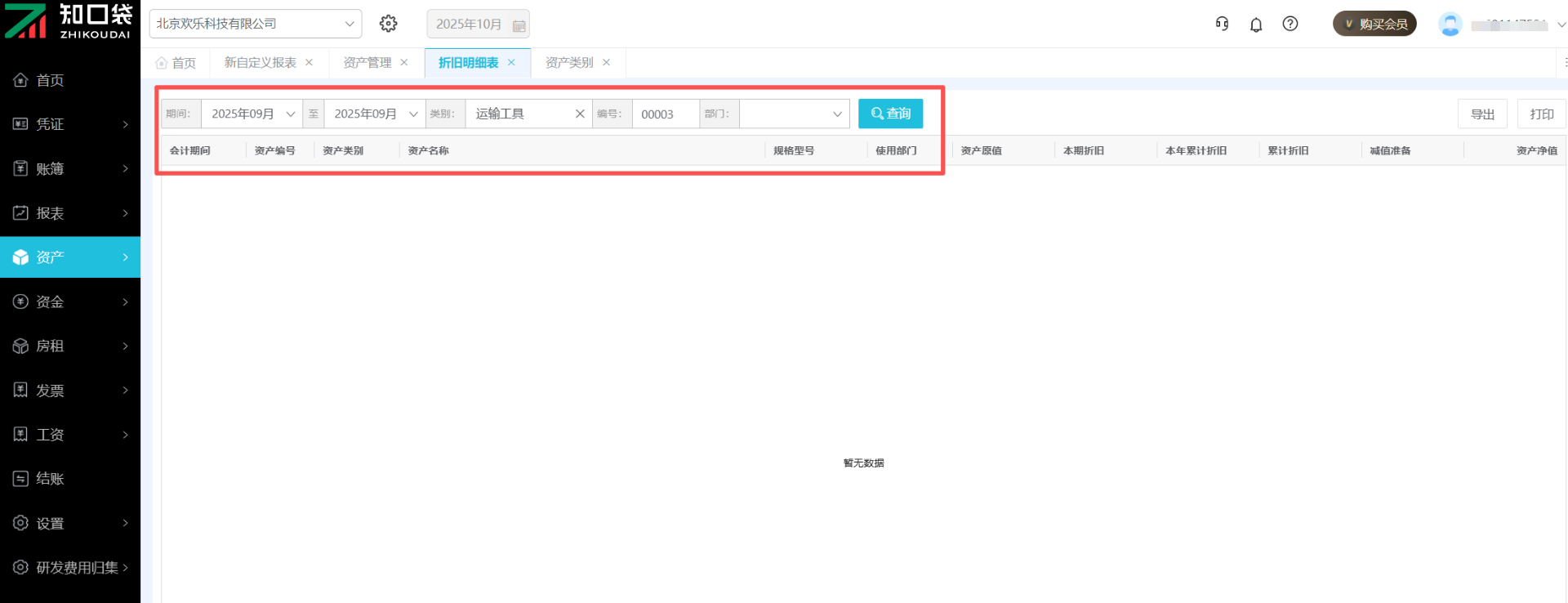Open the 北京欢乐科技有限公司 company dropdown
Image resolution: width=1568 pixels, height=603 pixels.
pyautogui.click(x=255, y=24)
